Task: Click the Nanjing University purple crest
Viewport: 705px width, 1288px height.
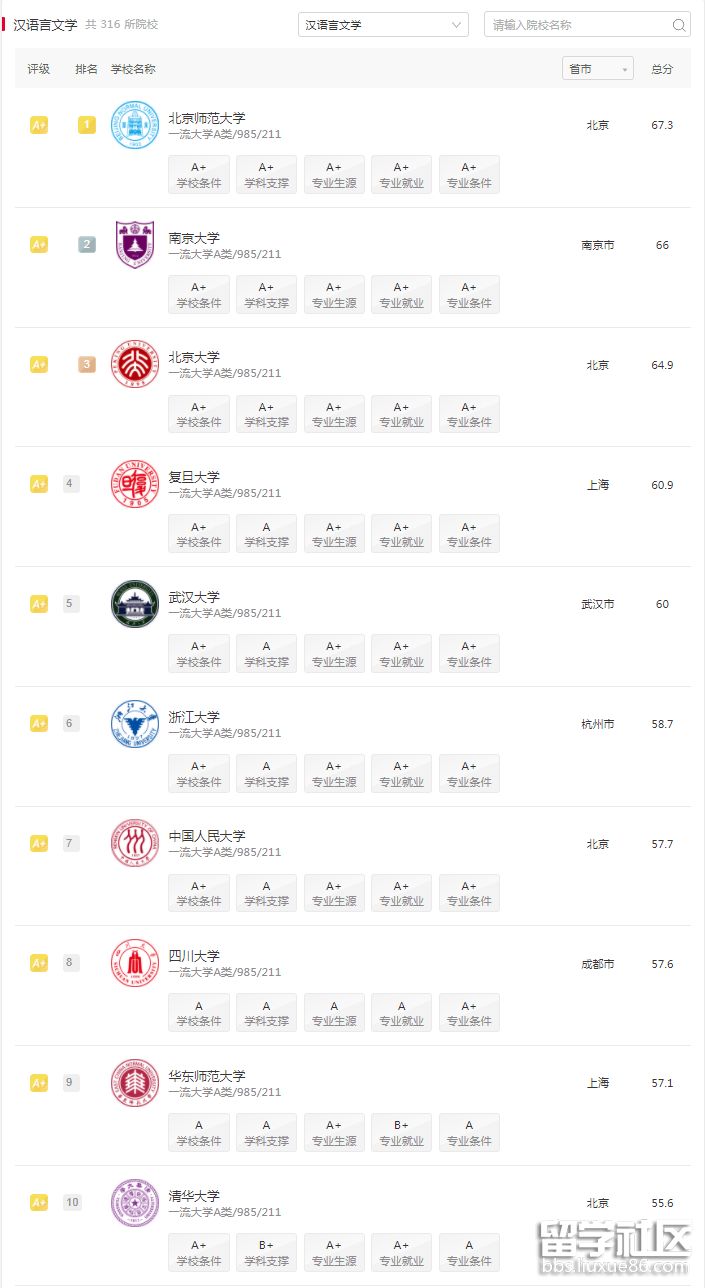Action: (x=134, y=244)
